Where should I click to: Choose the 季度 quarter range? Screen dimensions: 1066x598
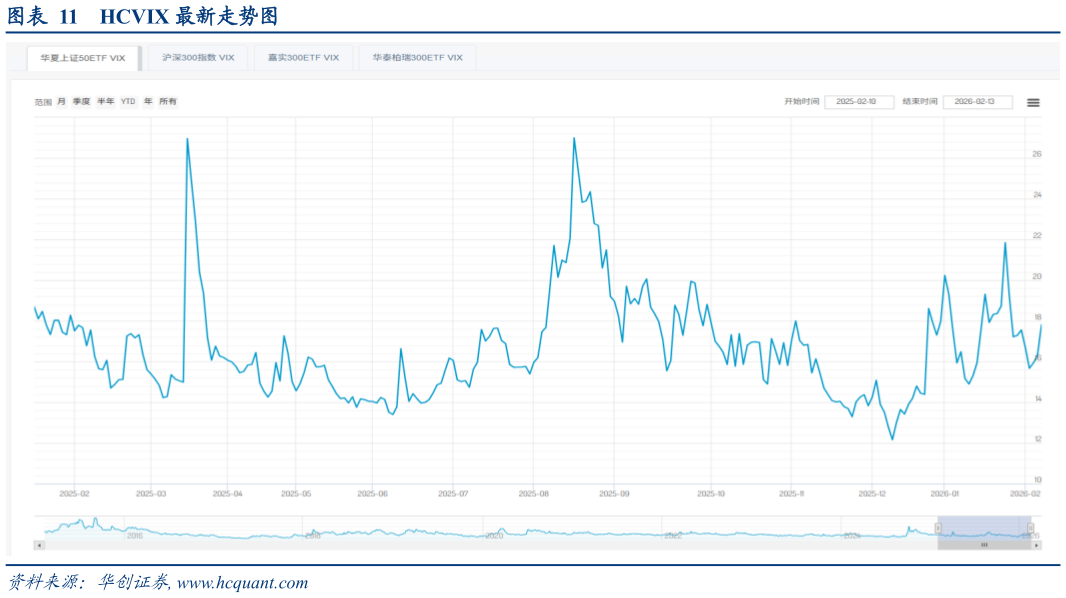pyautogui.click(x=81, y=102)
